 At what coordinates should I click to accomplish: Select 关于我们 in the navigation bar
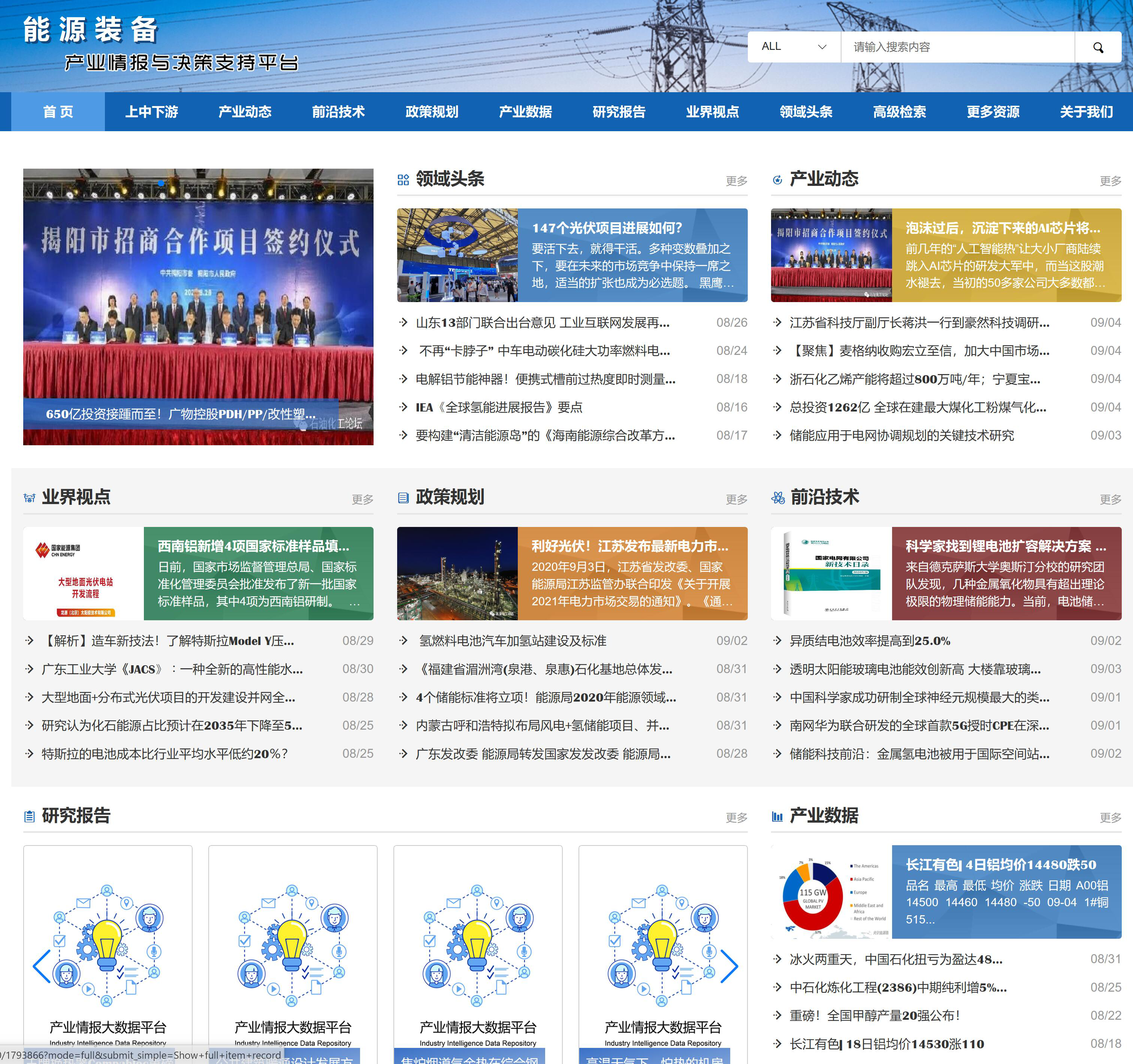click(1086, 112)
